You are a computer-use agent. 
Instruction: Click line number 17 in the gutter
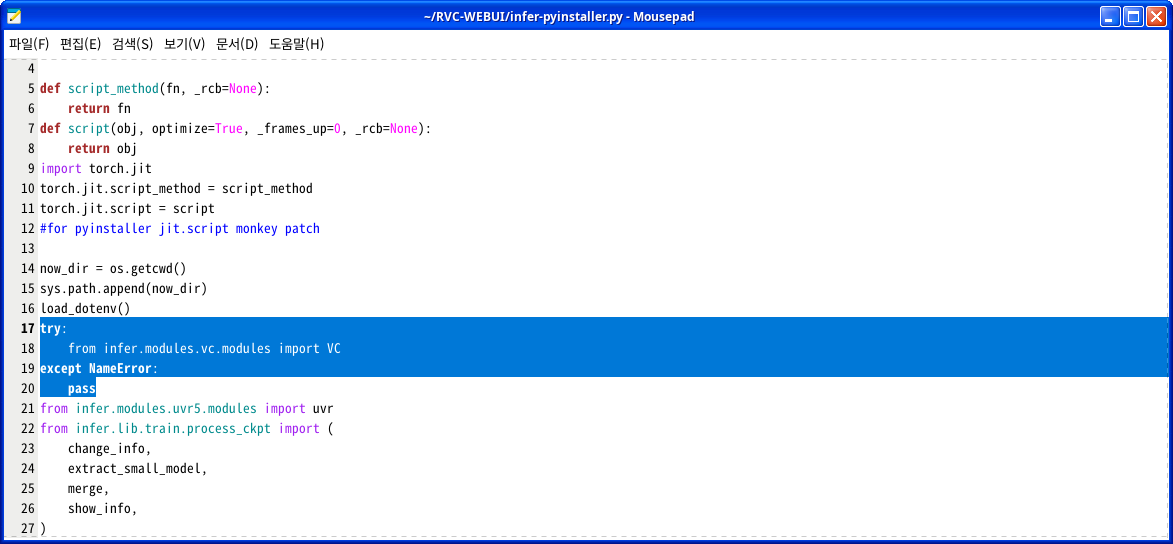point(28,328)
